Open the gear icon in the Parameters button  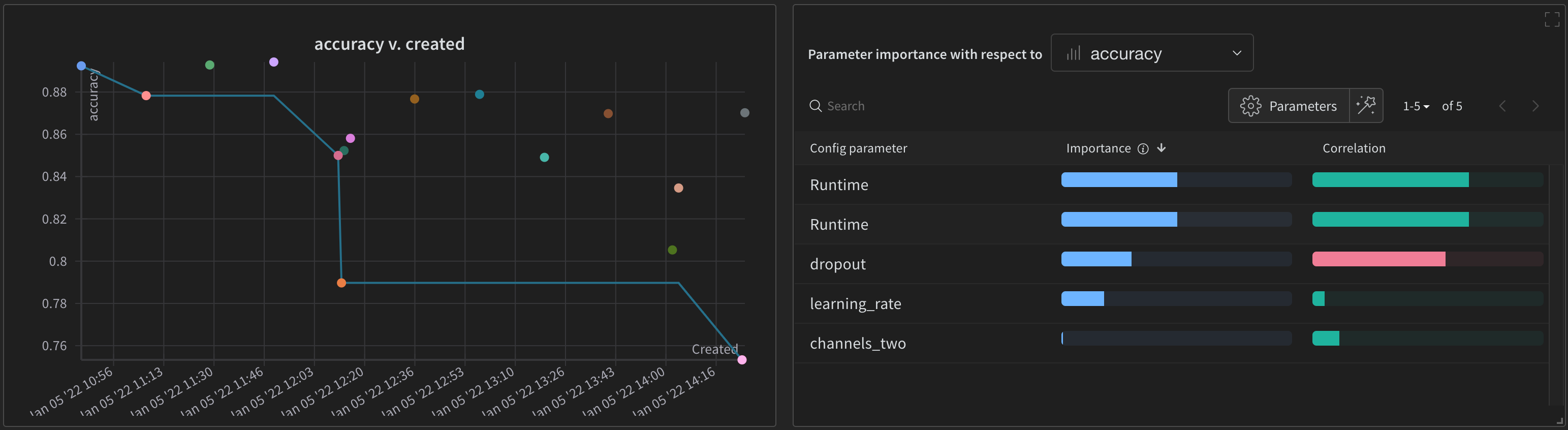(x=1251, y=105)
